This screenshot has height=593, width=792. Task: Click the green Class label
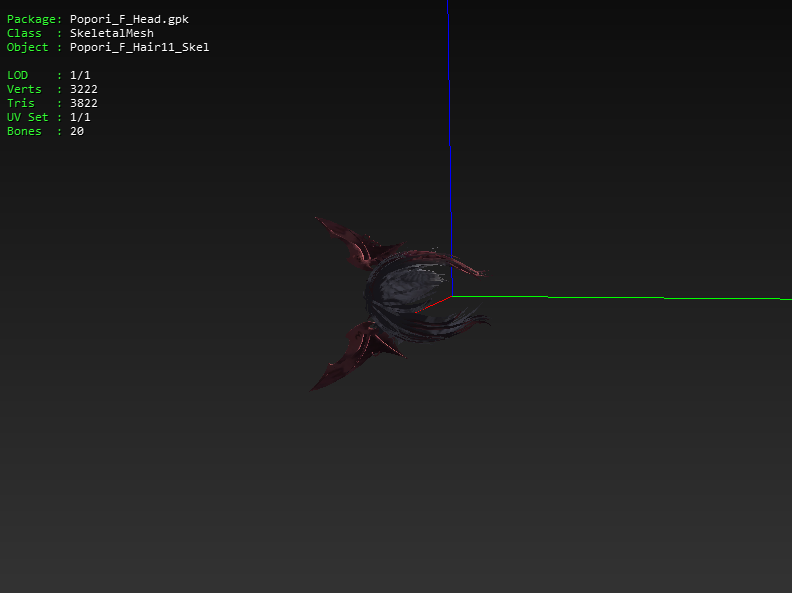coord(24,33)
